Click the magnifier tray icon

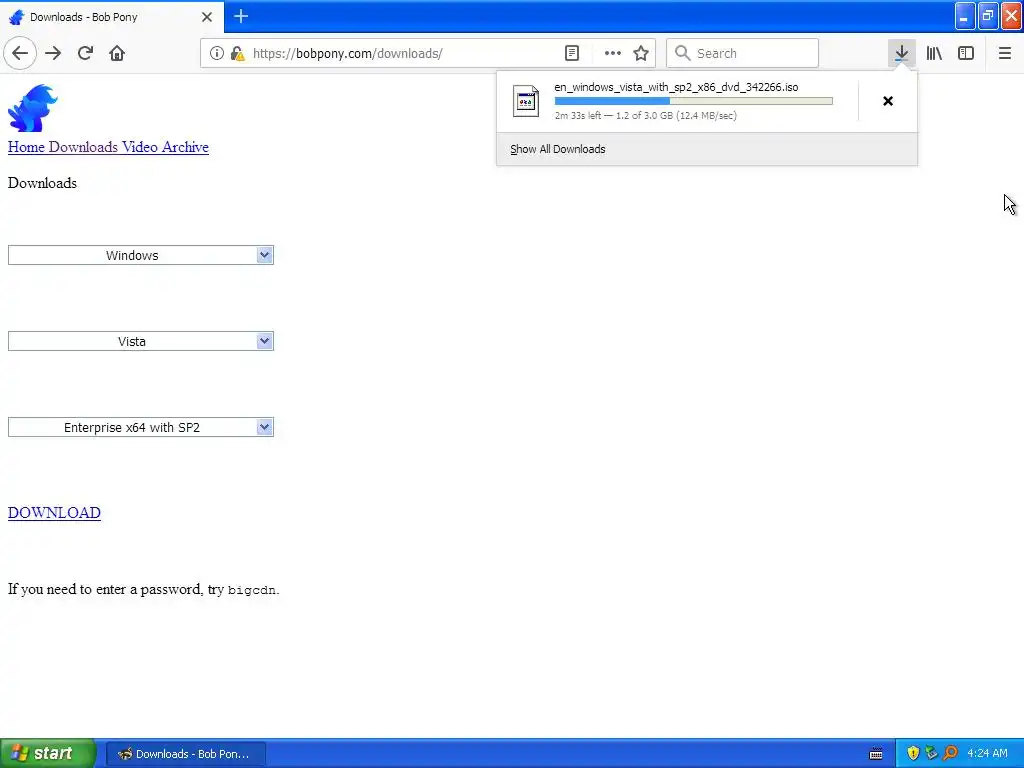click(x=950, y=754)
